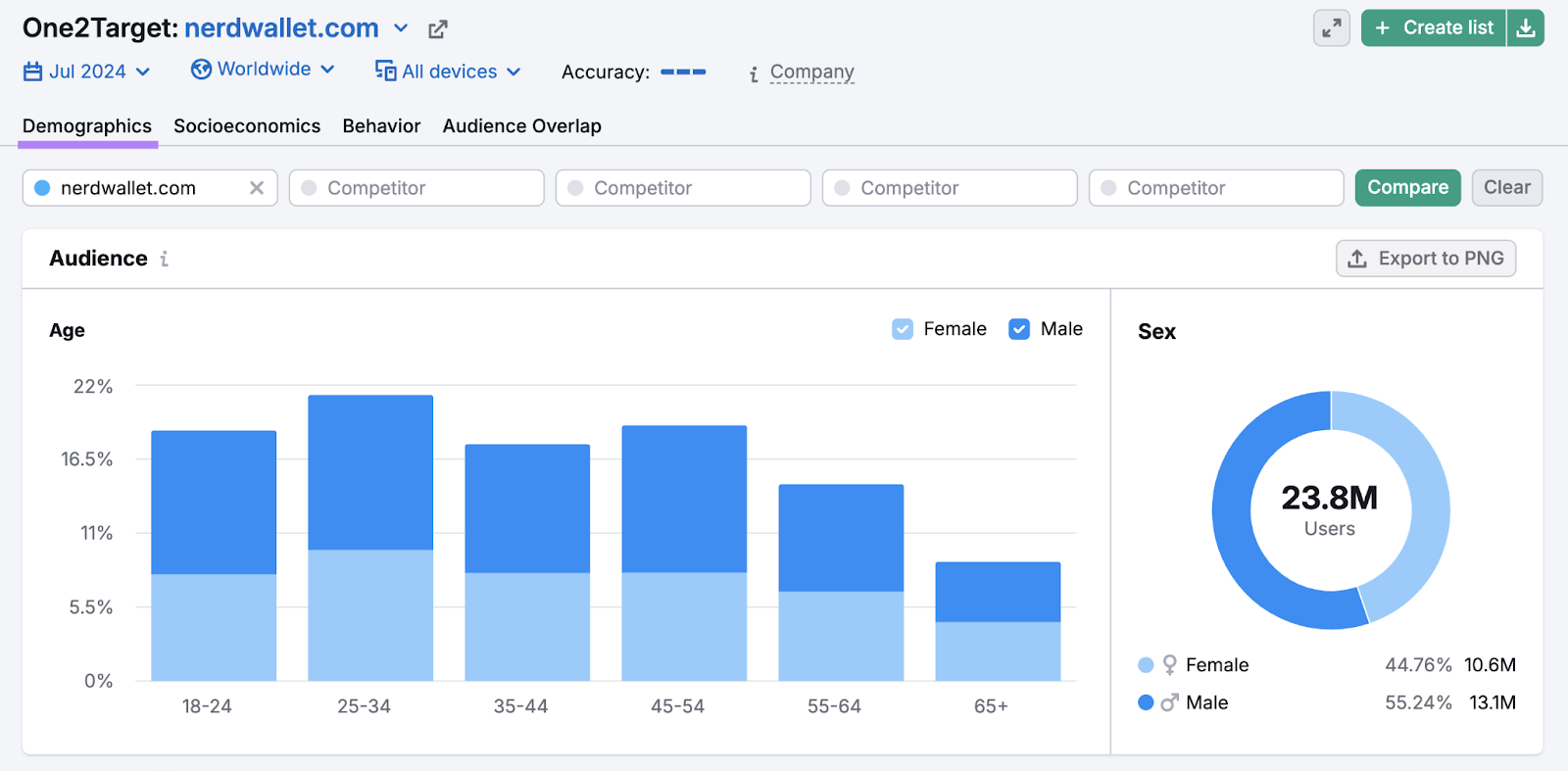This screenshot has height=771, width=1568.
Task: Click the calendar icon for Jul 2024
Action: pyautogui.click(x=33, y=72)
